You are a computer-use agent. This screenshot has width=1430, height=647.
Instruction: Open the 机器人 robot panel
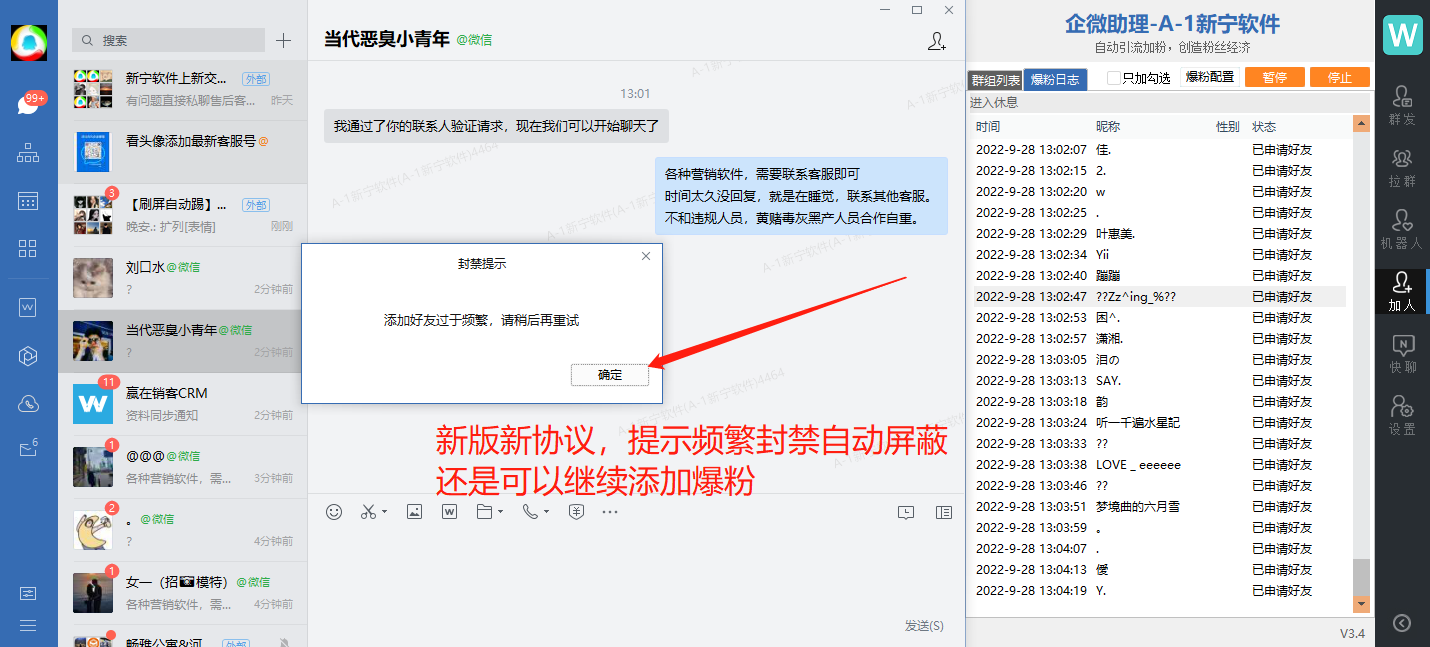(x=1402, y=229)
